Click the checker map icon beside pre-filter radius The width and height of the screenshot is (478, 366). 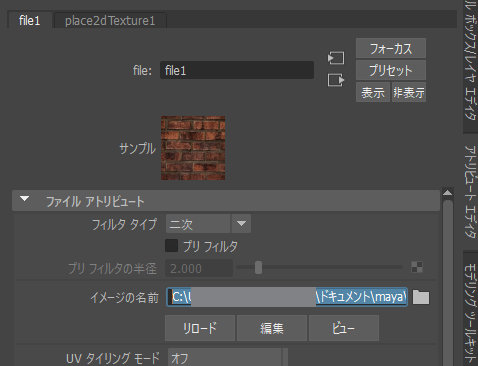click(417, 267)
